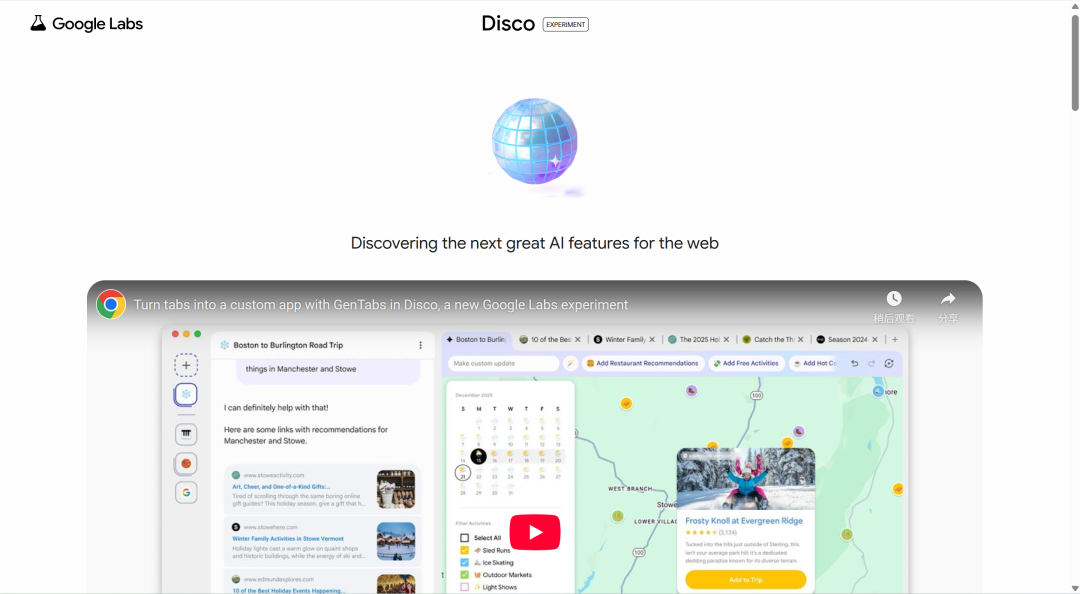Open the Chrome channel avatar icon
This screenshot has width=1080, height=594.
[x=111, y=305]
